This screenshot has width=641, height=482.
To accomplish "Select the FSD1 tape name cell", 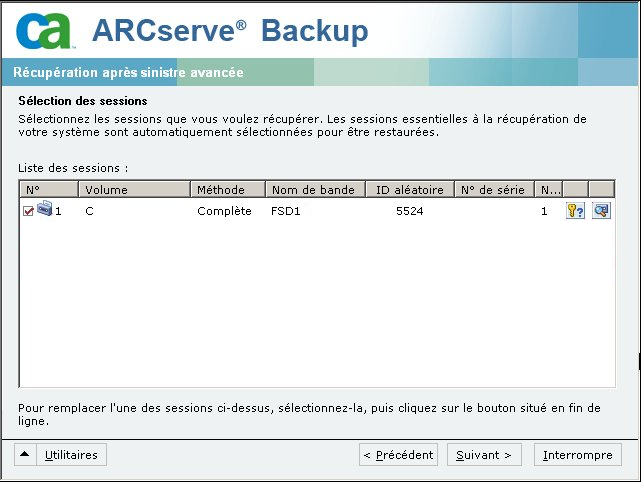I will click(x=285, y=212).
